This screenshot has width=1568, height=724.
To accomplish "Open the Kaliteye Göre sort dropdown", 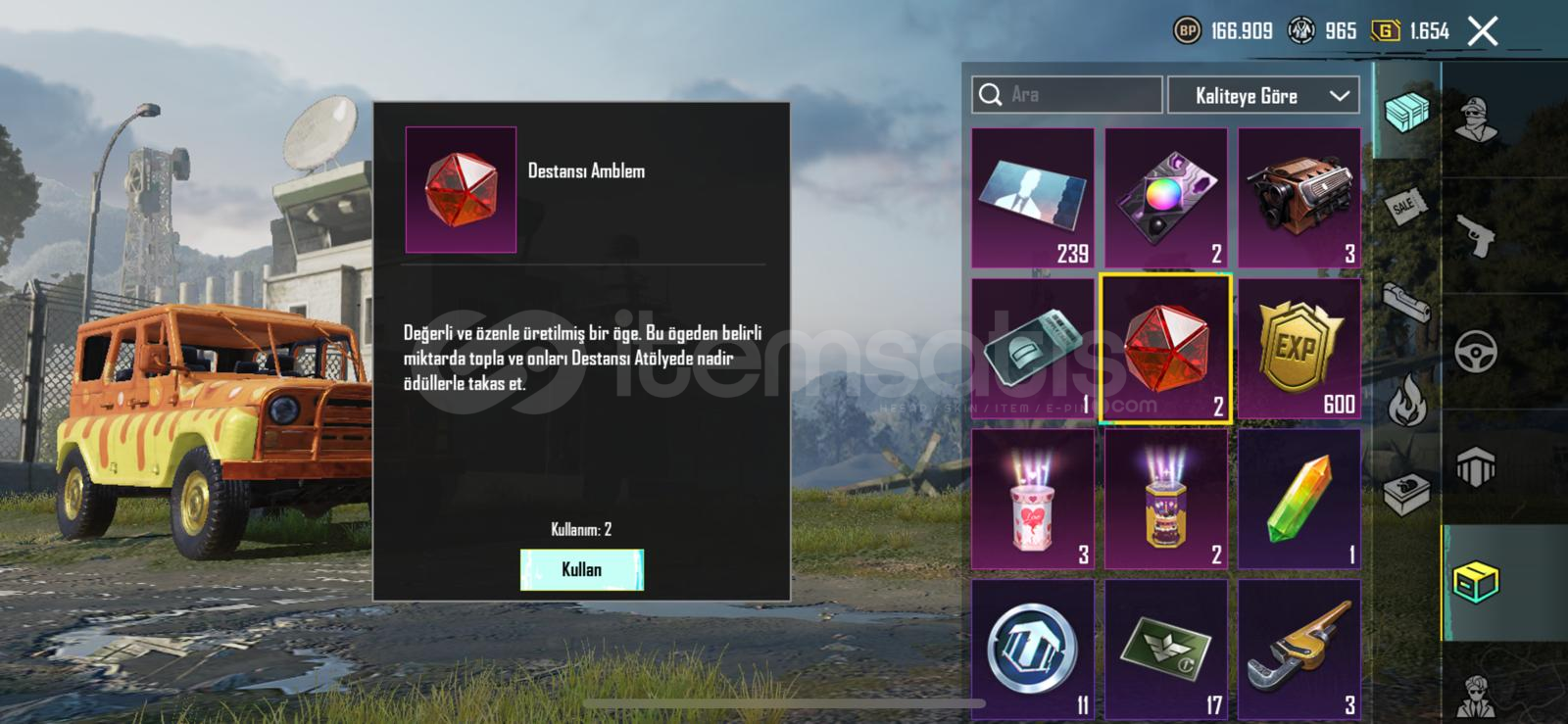I will (1263, 96).
